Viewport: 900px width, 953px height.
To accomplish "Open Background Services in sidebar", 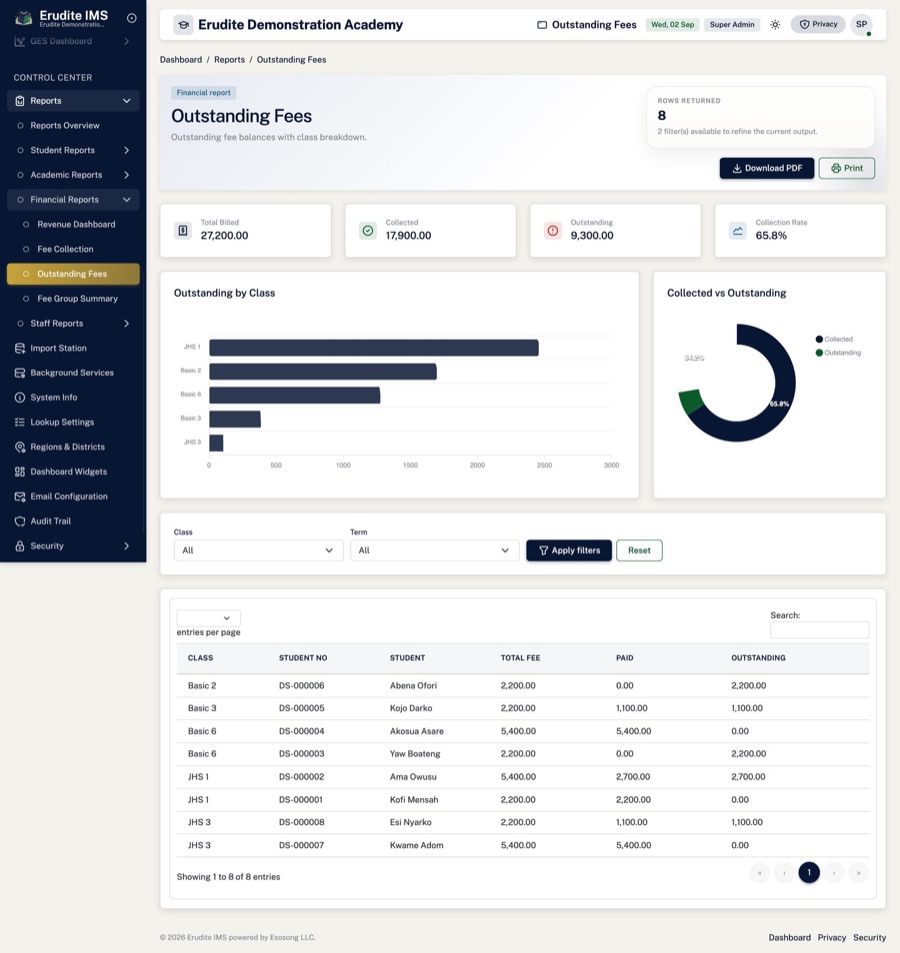I will click(x=73, y=373).
